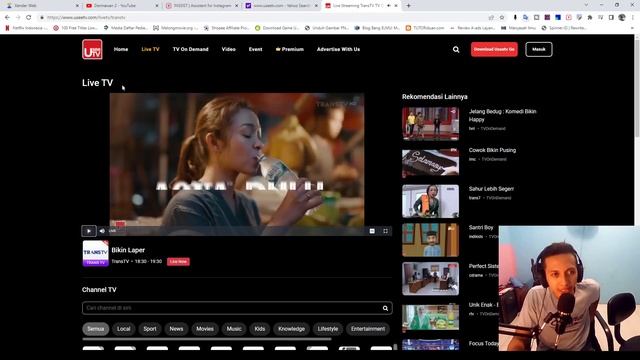Open Sahur Lebih Seger thumbnail
The height and width of the screenshot is (360, 640).
click(x=430, y=201)
